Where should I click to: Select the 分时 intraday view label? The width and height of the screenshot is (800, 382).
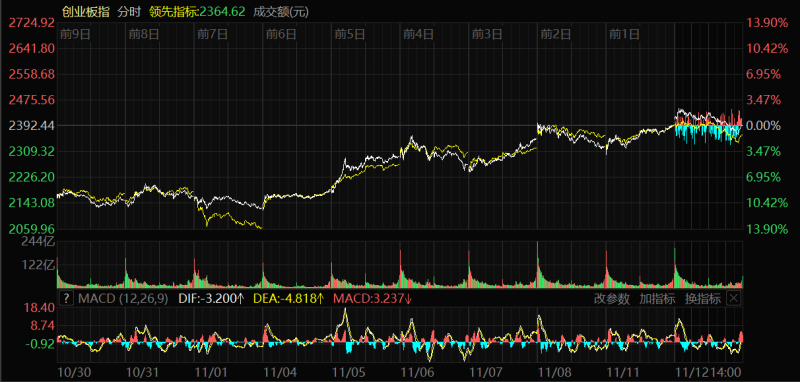tap(129, 11)
